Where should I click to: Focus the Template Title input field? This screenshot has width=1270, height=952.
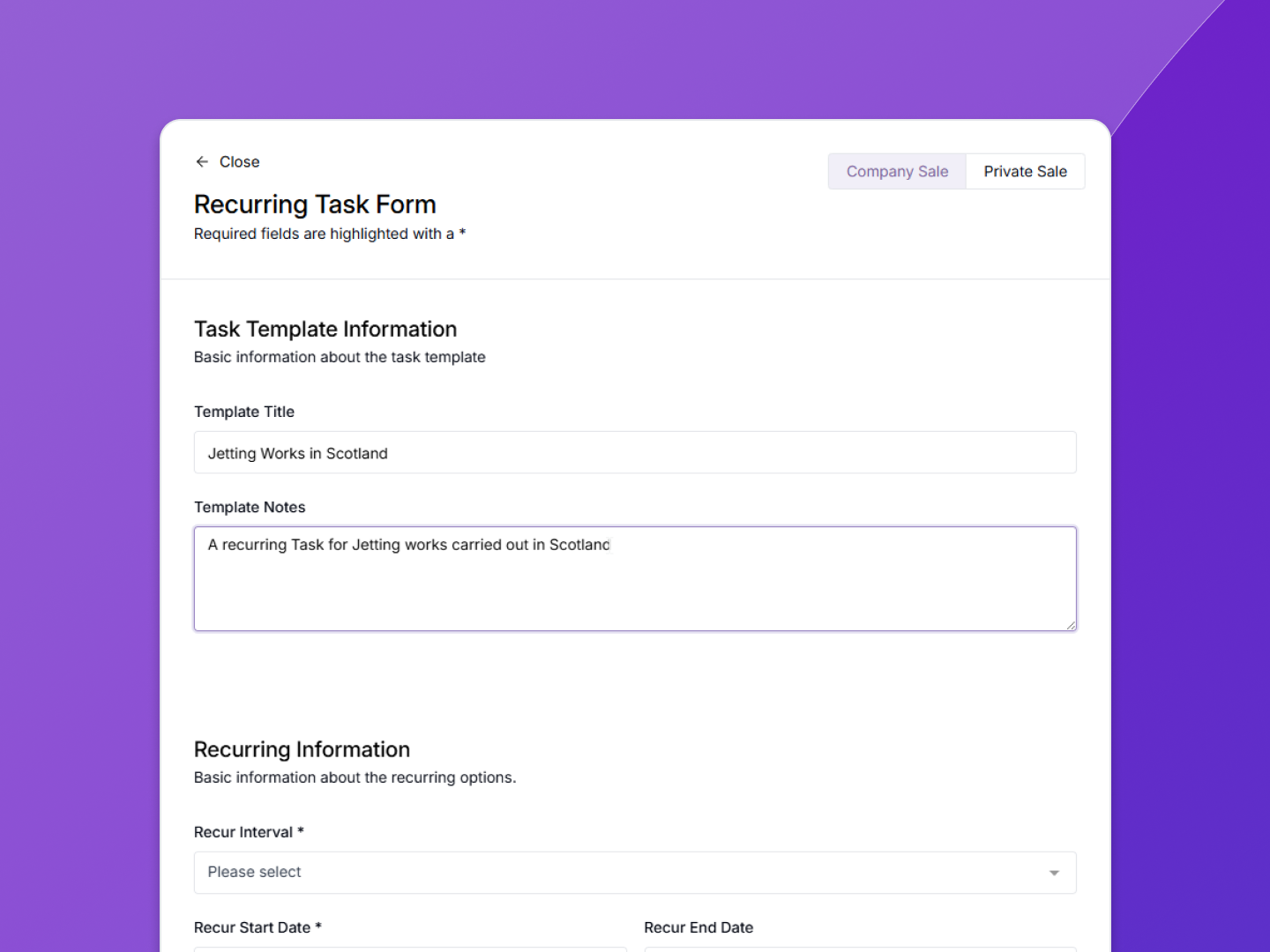pyautogui.click(x=635, y=452)
